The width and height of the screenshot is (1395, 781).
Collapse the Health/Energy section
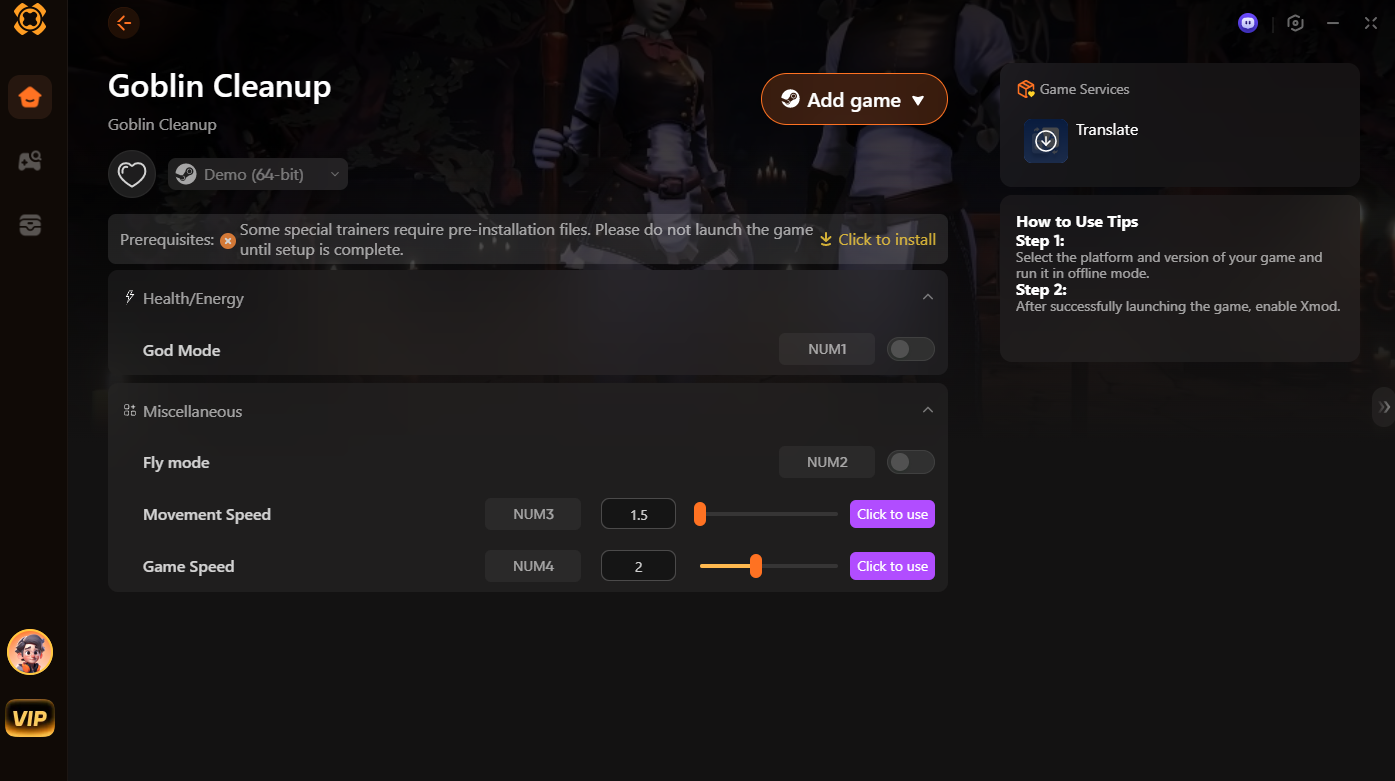point(927,297)
